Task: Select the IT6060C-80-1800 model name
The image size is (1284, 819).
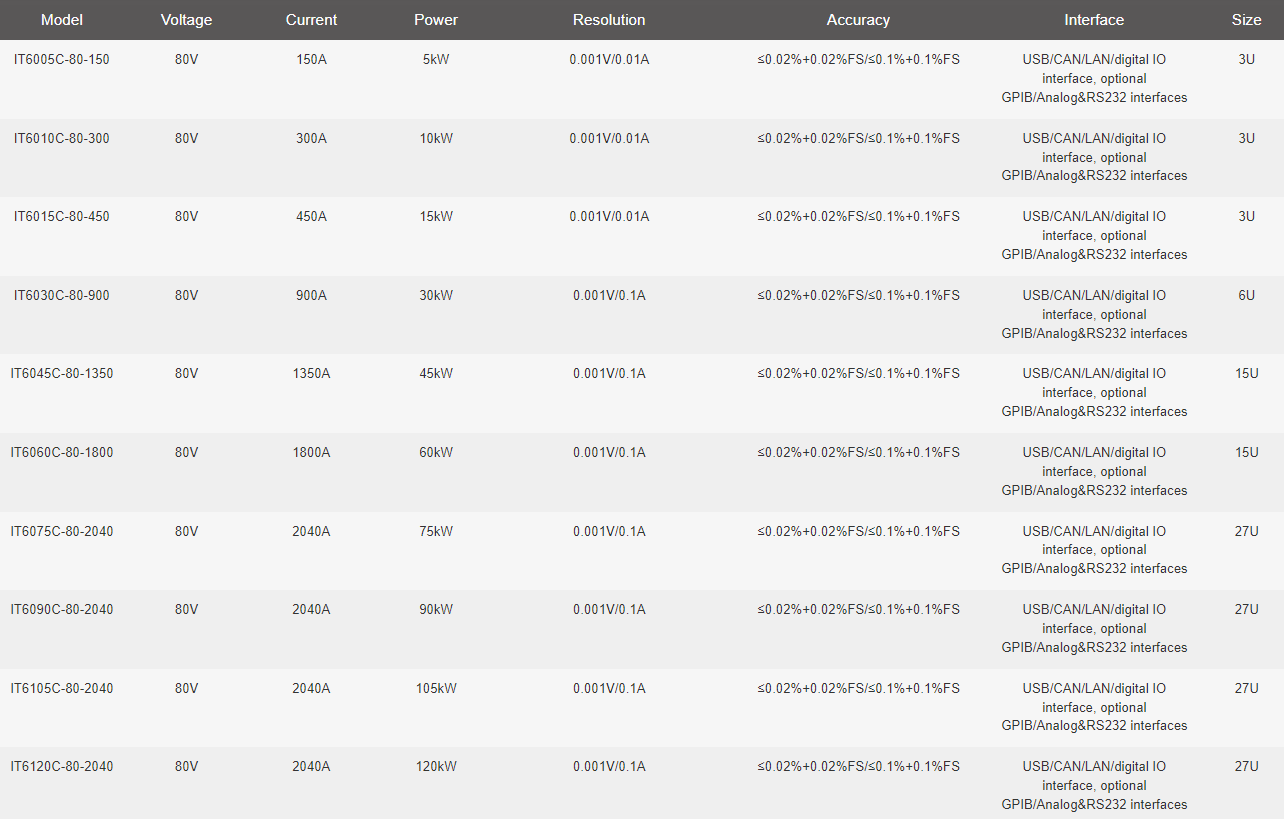Action: click(x=62, y=453)
